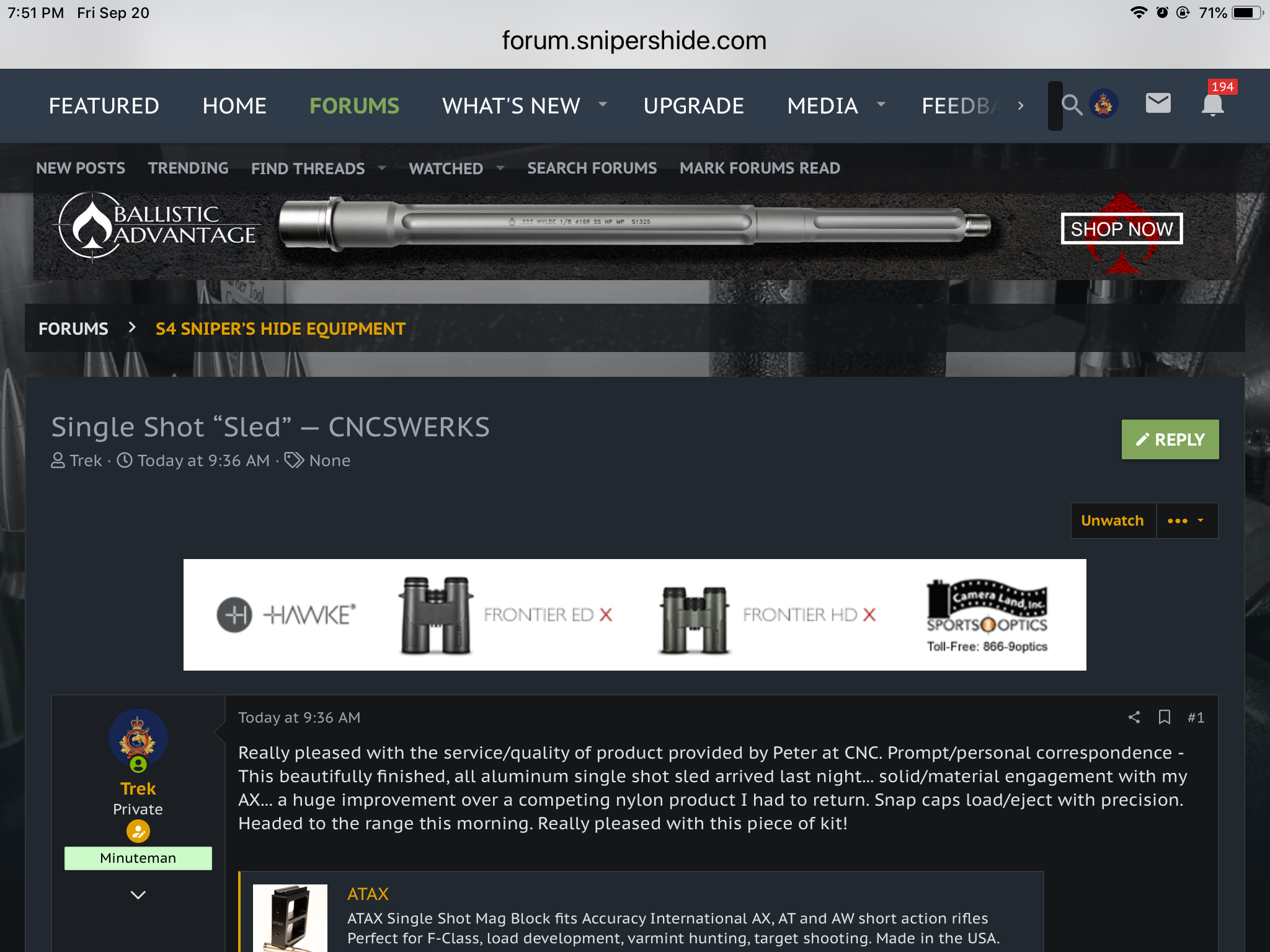Unwatch this thread
Screen dimensions: 1270x952
(x=1112, y=521)
